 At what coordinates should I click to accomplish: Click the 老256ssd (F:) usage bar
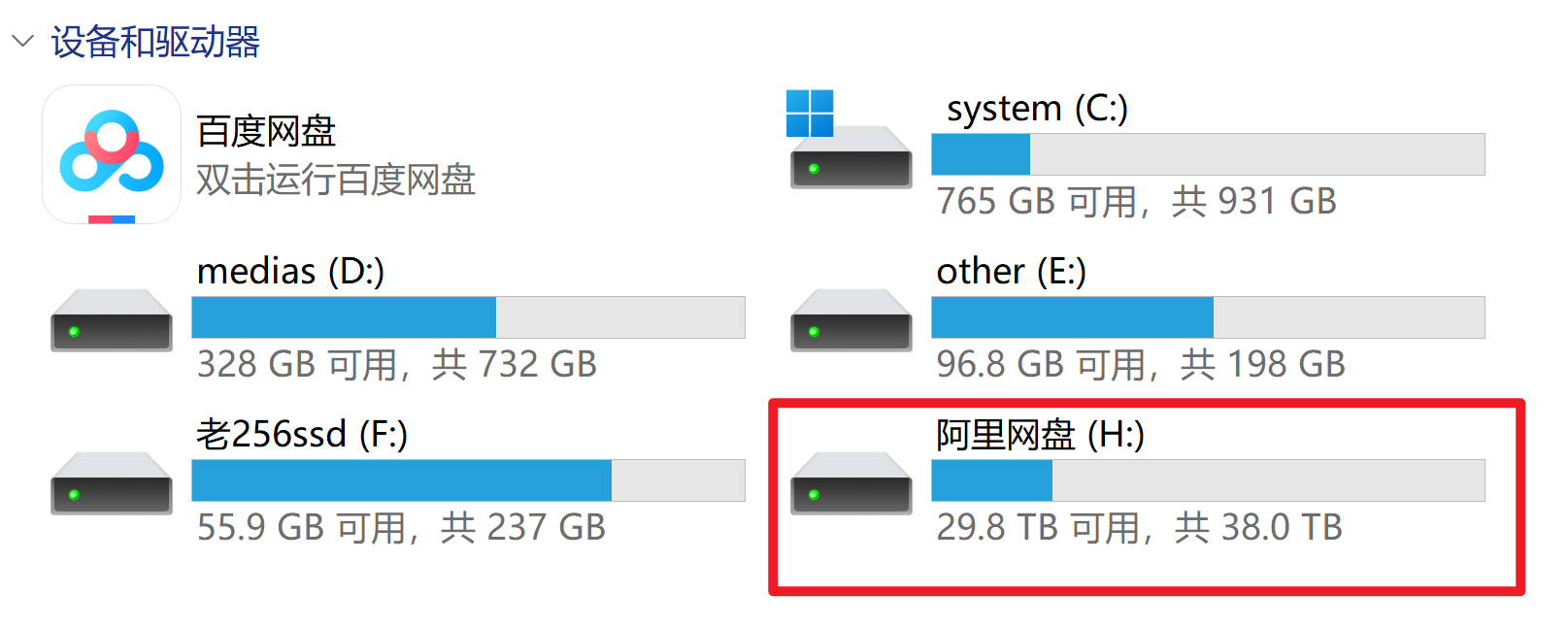468,480
